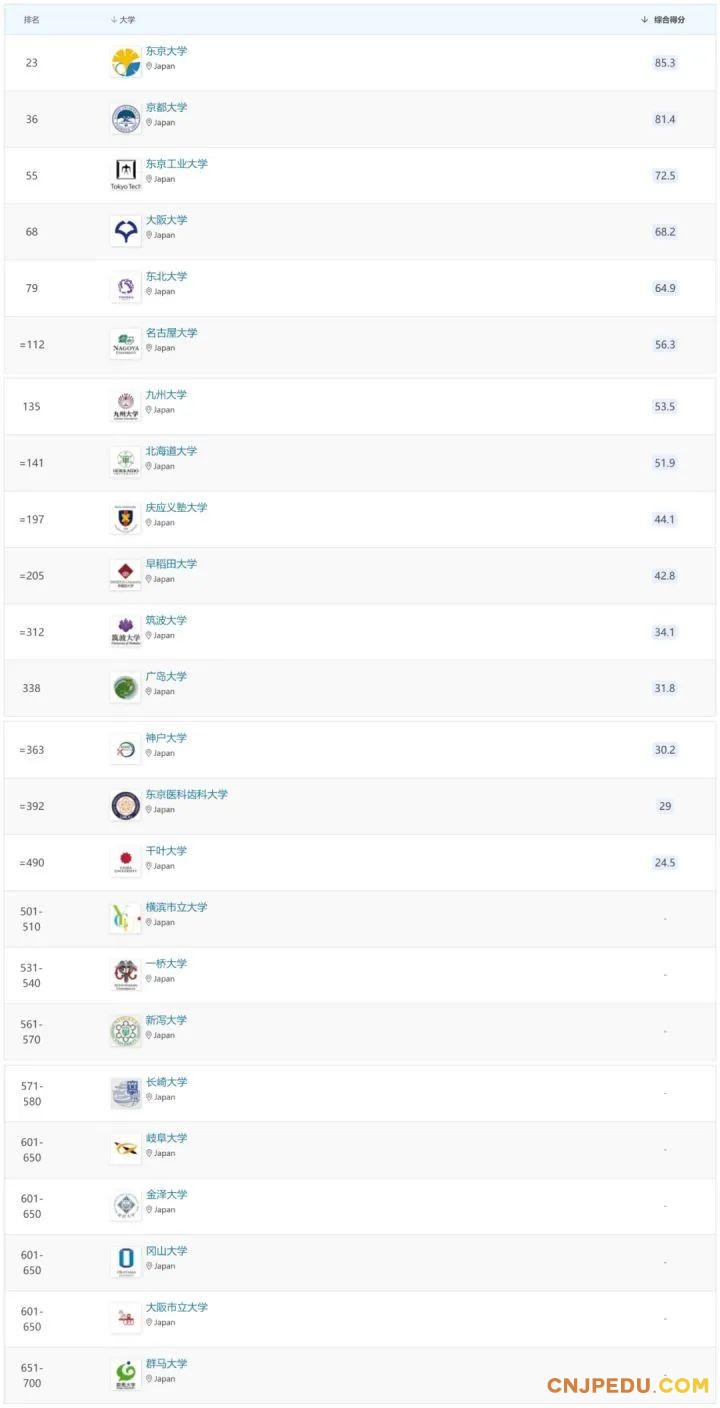The height and width of the screenshot is (1408, 720).
Task: Click the 85.3 score badge
Action: 665,63
